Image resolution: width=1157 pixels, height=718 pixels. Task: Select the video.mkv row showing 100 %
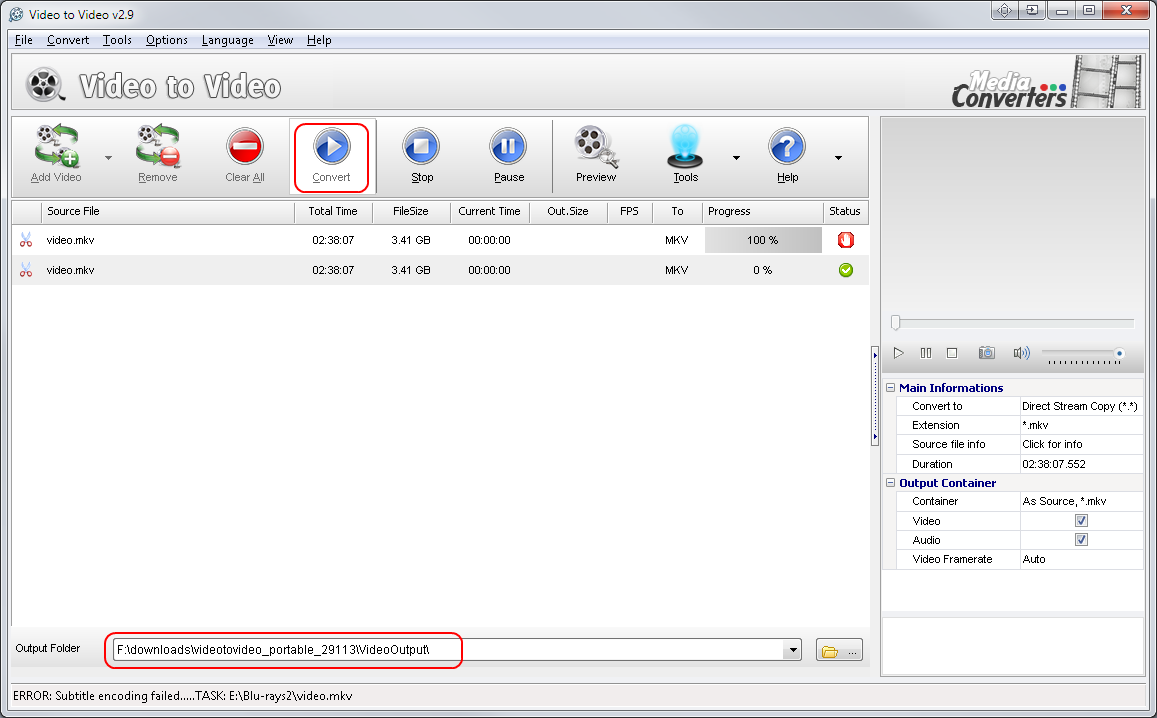point(440,240)
